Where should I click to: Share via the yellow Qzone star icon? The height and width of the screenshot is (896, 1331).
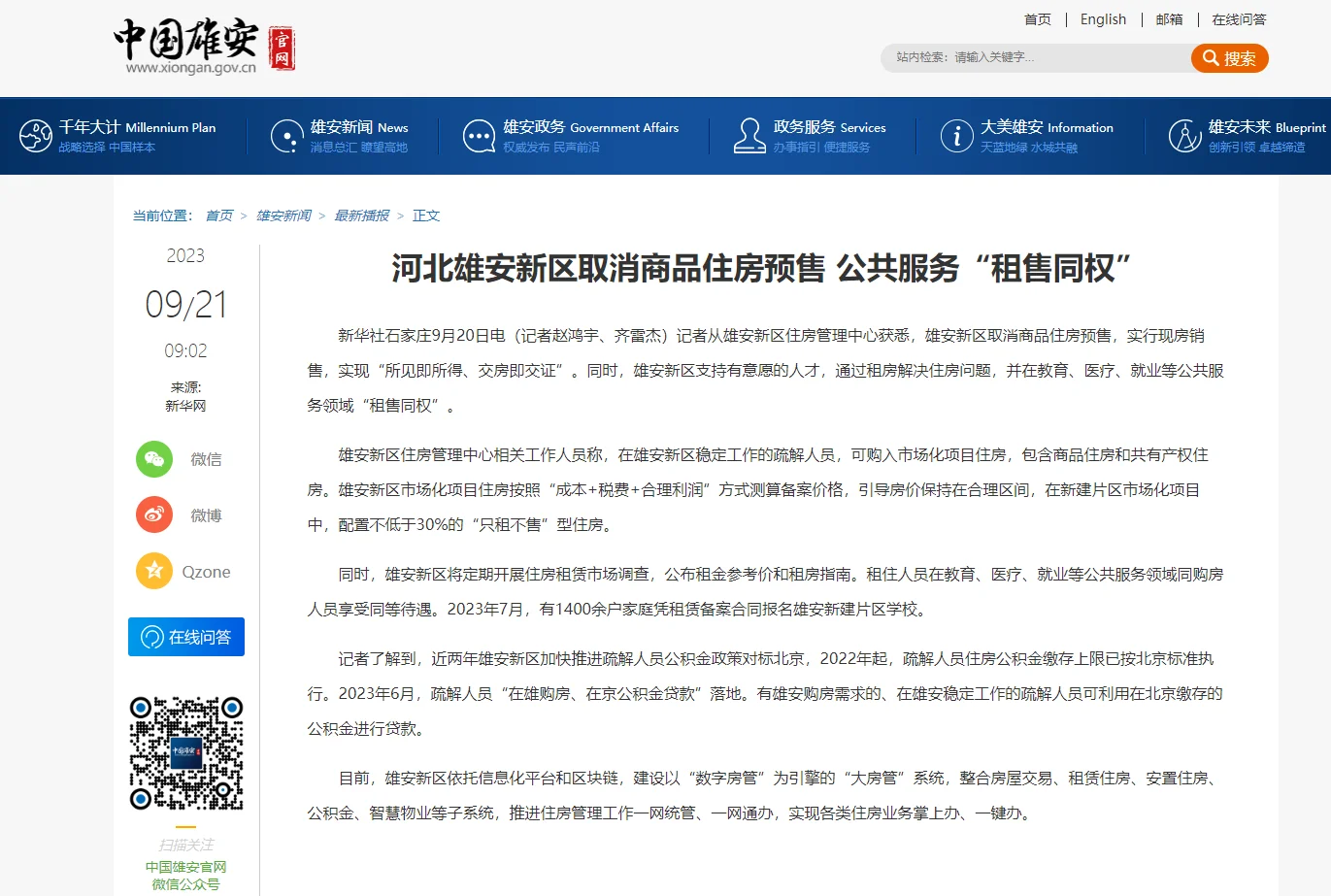(154, 572)
